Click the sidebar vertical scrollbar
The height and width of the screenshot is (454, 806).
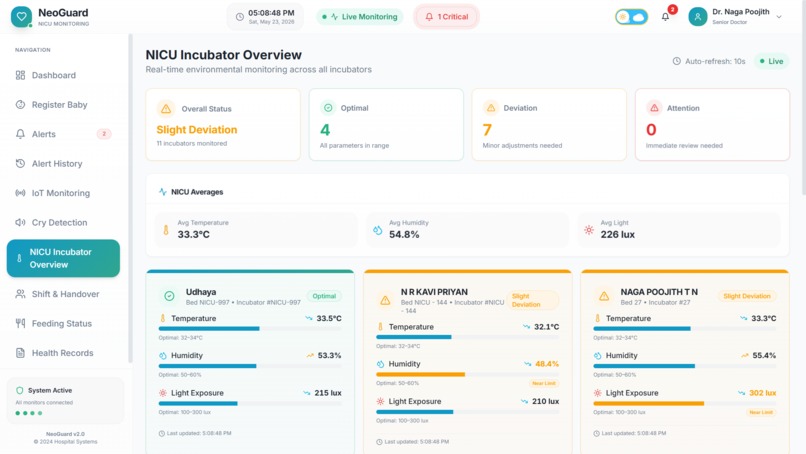pos(131,198)
